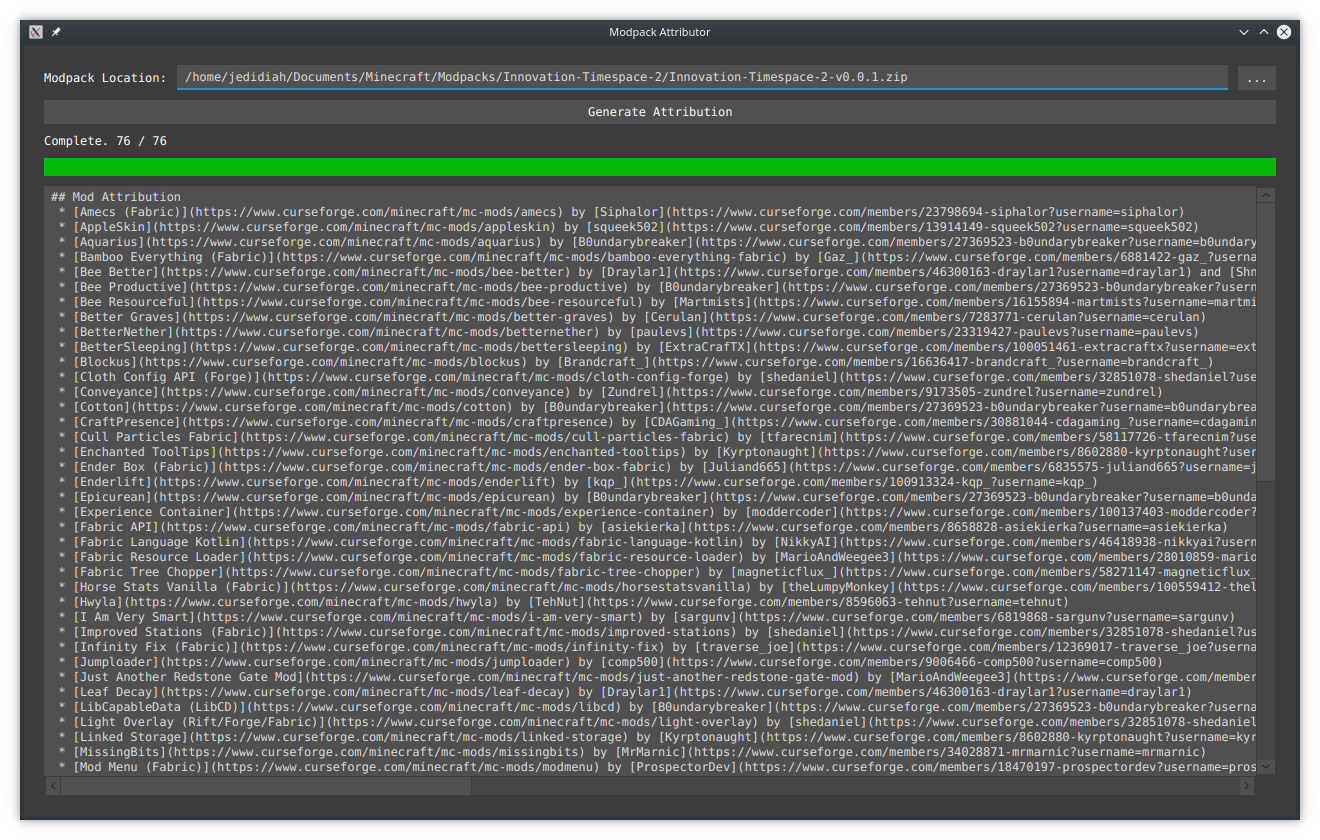Viewport: 1320px width, 840px height.
Task: Click the horizontal scrollbar right arrow
Action: click(x=1247, y=786)
